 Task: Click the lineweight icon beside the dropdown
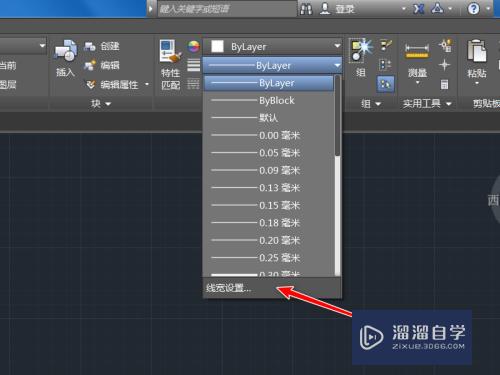tap(194, 65)
